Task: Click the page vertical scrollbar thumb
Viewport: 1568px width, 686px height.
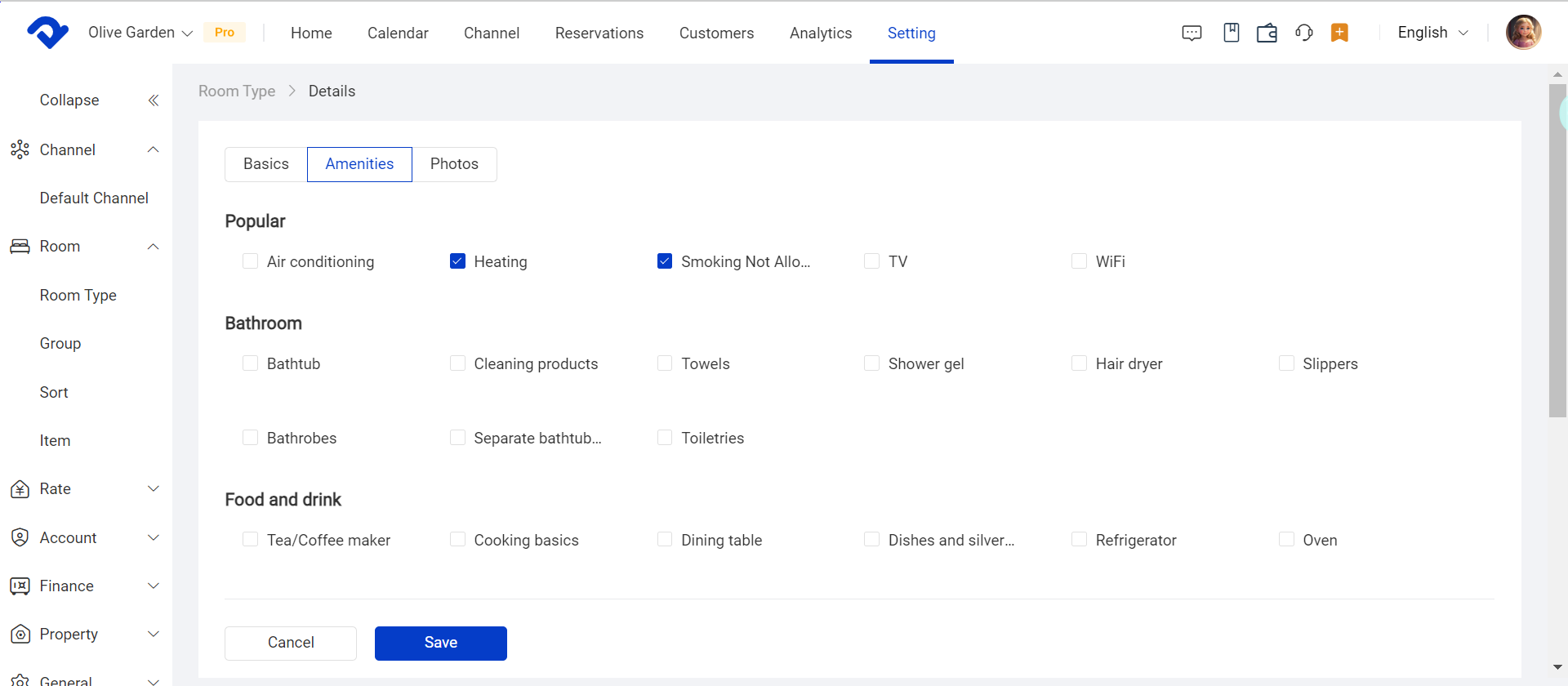Action: pyautogui.click(x=1557, y=250)
